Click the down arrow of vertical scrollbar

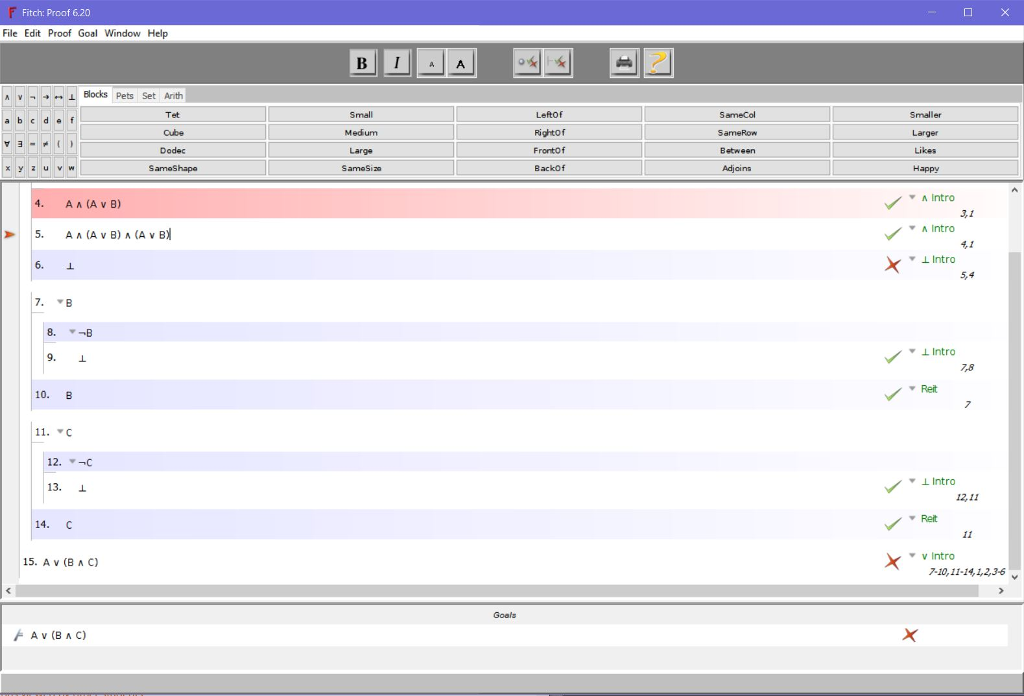(1014, 577)
